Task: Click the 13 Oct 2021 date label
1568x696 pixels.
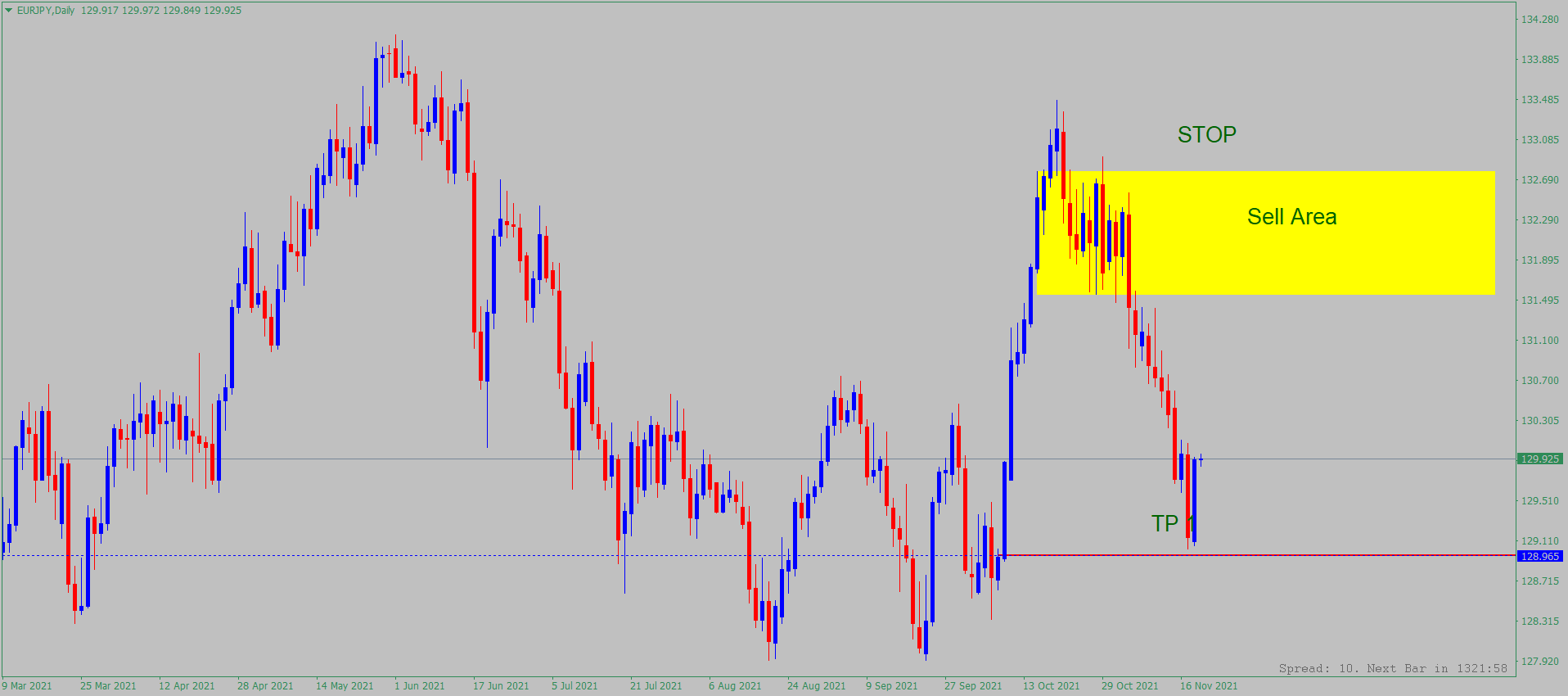Action: click(x=1051, y=686)
